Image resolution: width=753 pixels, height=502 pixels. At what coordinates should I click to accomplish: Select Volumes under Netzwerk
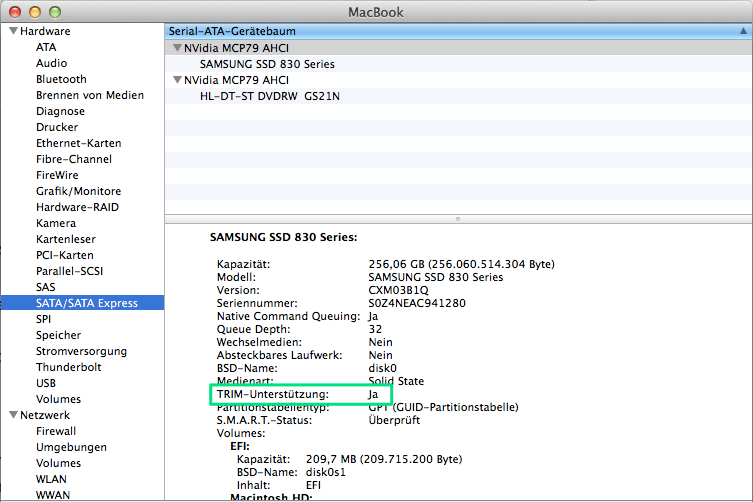(58, 463)
